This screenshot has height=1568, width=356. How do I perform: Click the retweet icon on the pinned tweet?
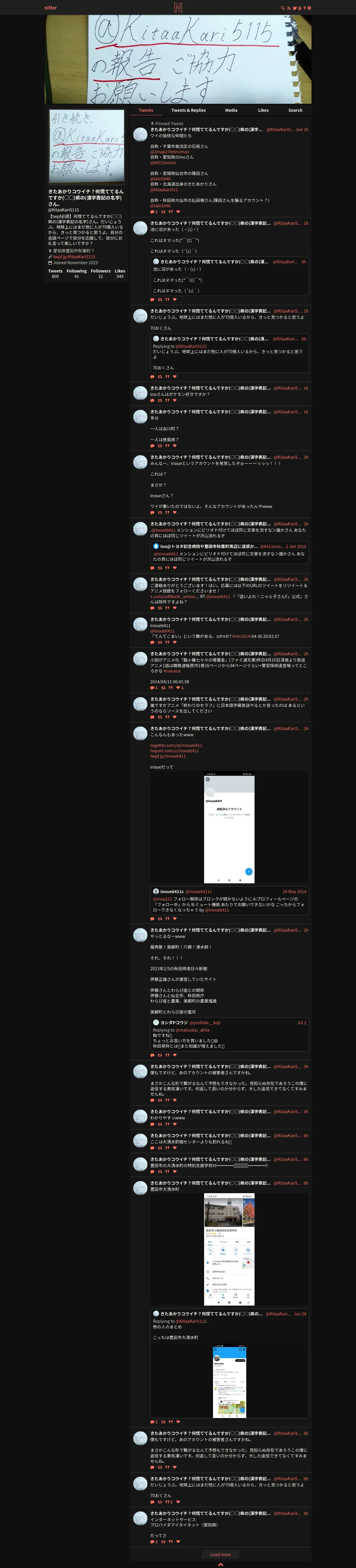point(163,211)
